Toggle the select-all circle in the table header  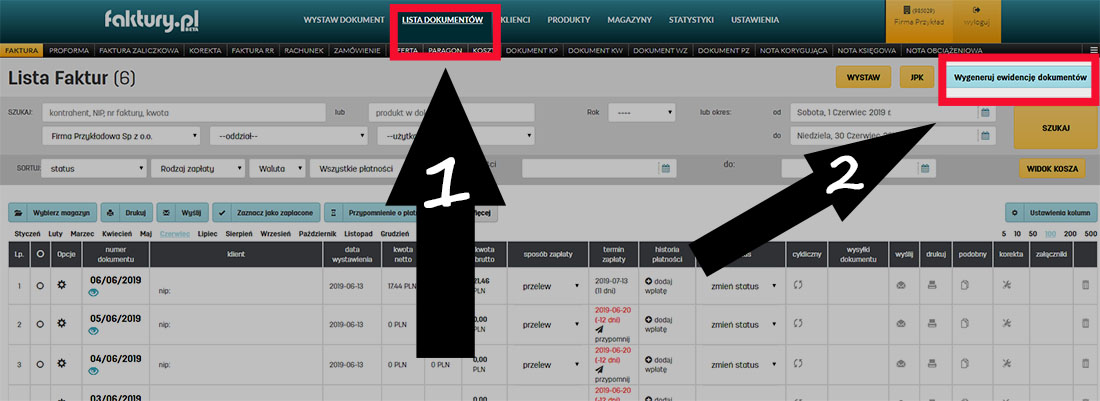[x=40, y=254]
